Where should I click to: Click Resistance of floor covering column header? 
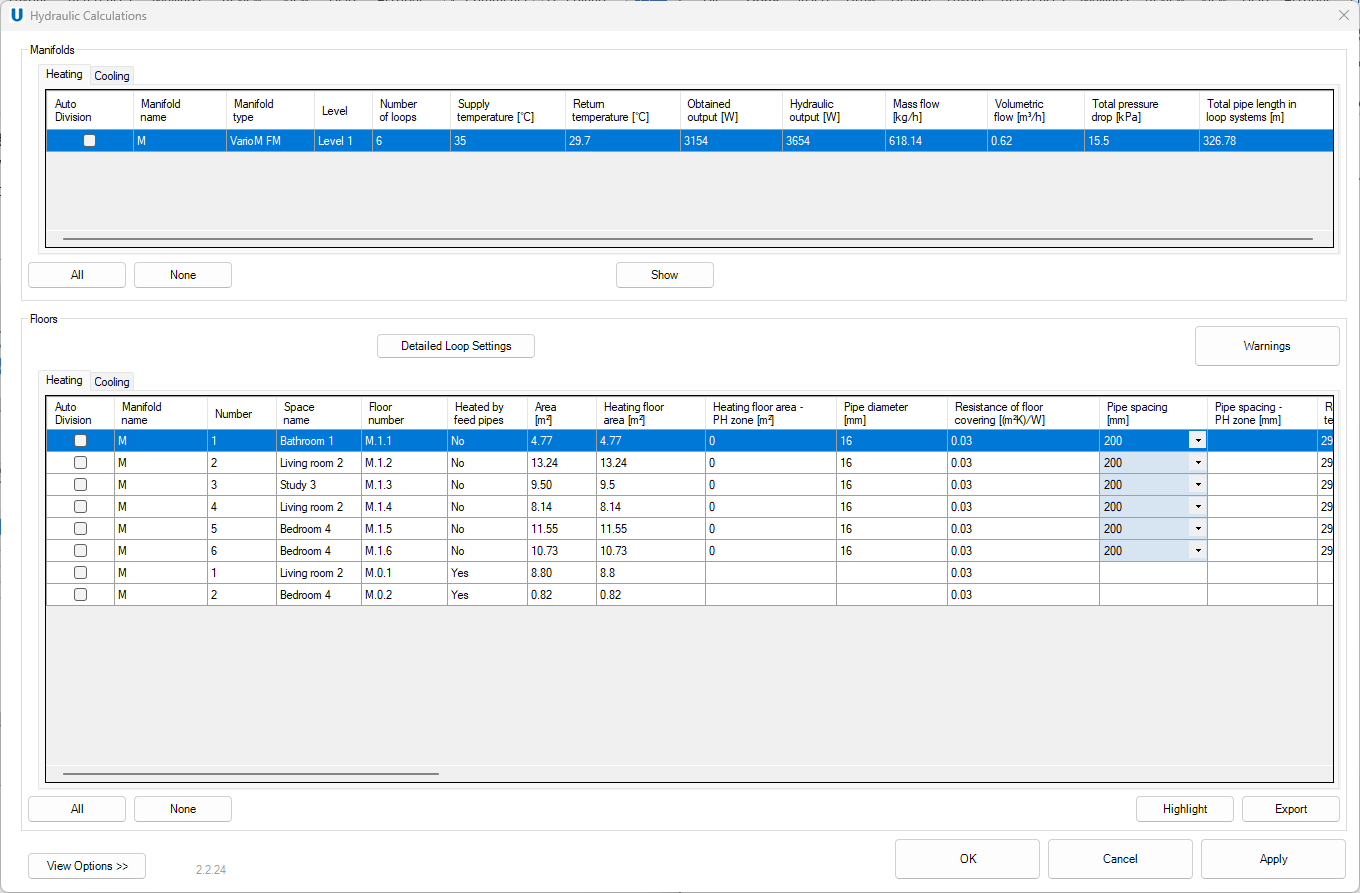(x=1023, y=413)
